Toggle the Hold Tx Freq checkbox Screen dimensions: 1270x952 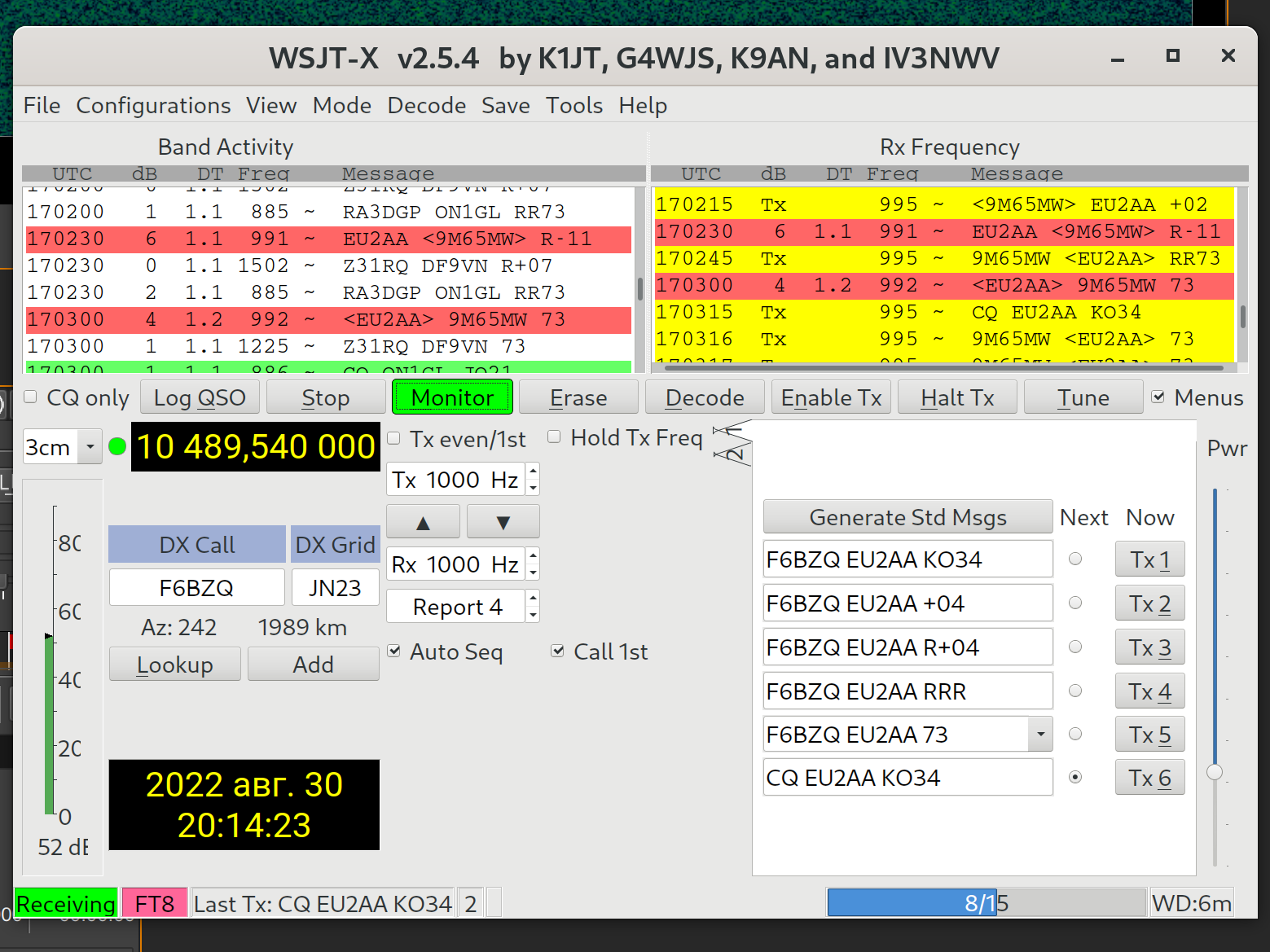point(554,437)
